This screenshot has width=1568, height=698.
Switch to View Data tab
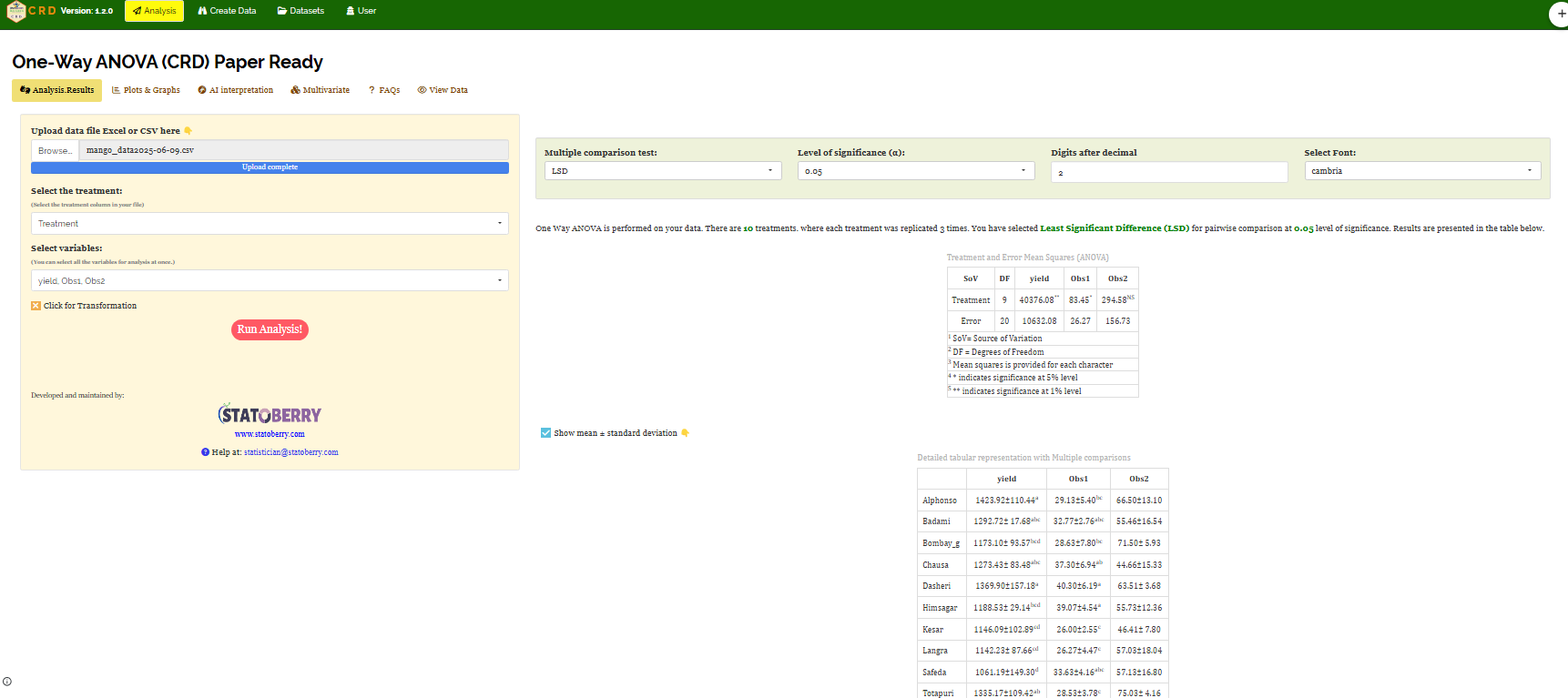point(443,90)
